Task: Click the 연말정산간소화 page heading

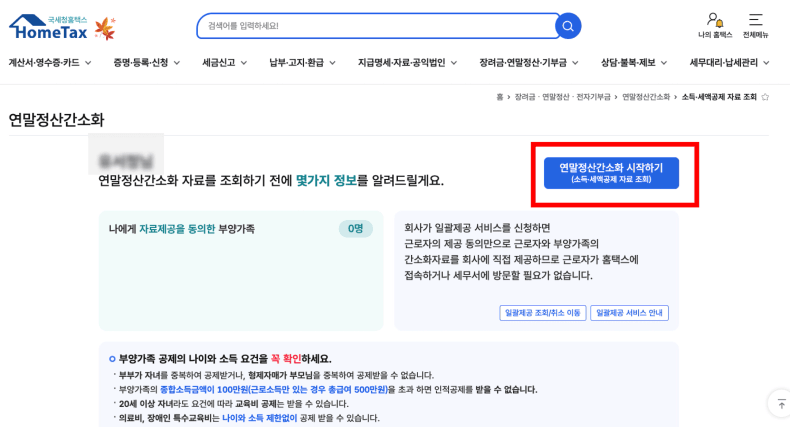Action: (56, 120)
